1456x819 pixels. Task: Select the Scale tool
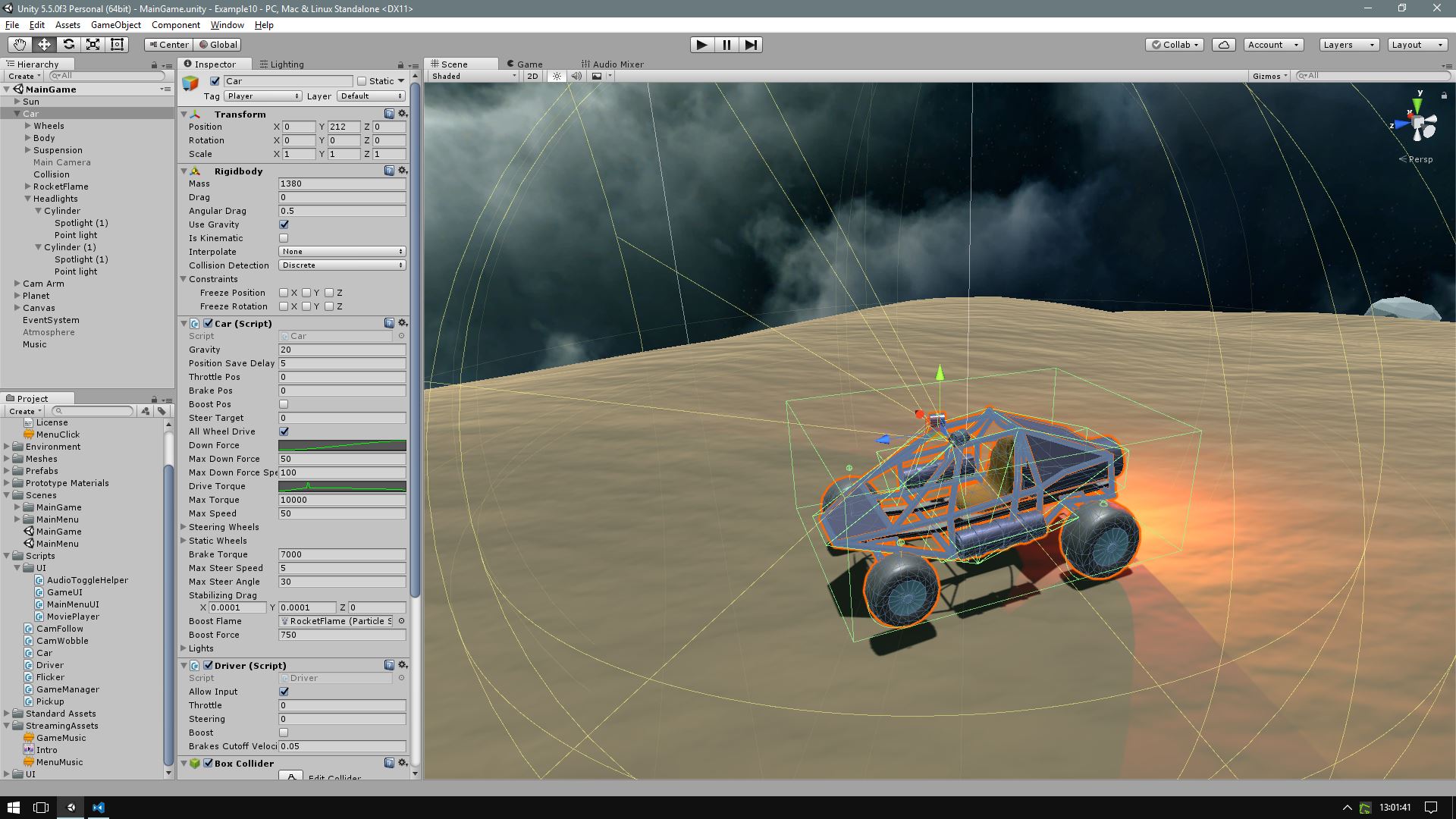(x=93, y=45)
